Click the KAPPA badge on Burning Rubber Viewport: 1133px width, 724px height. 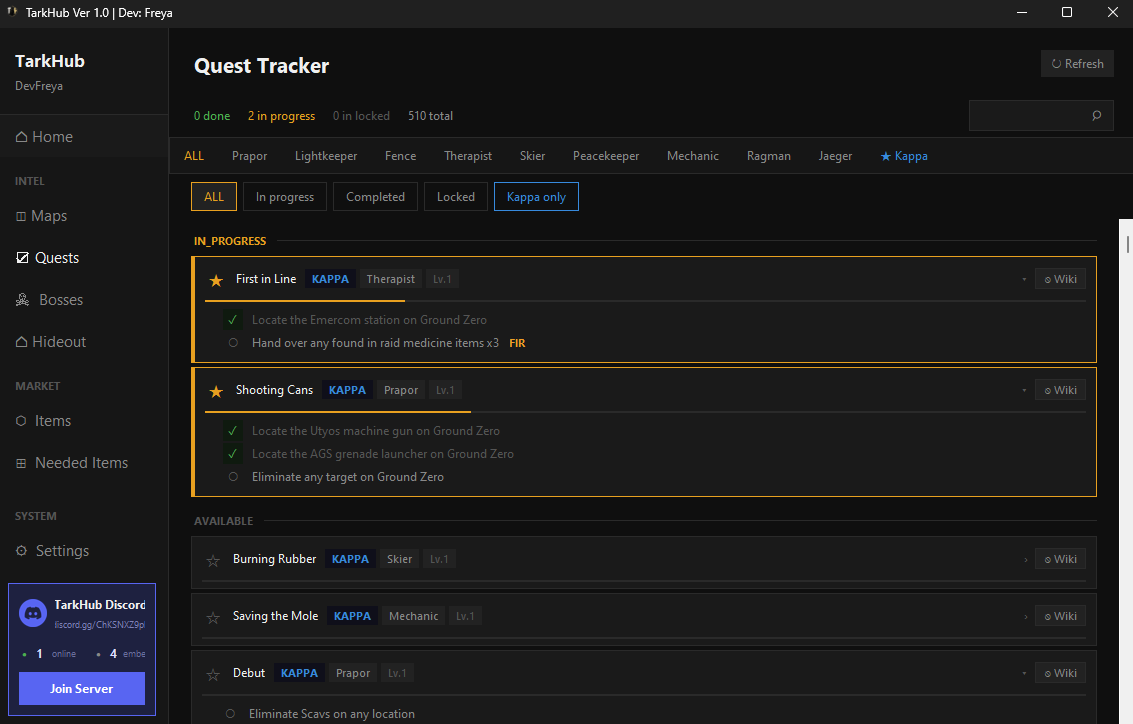click(x=350, y=559)
